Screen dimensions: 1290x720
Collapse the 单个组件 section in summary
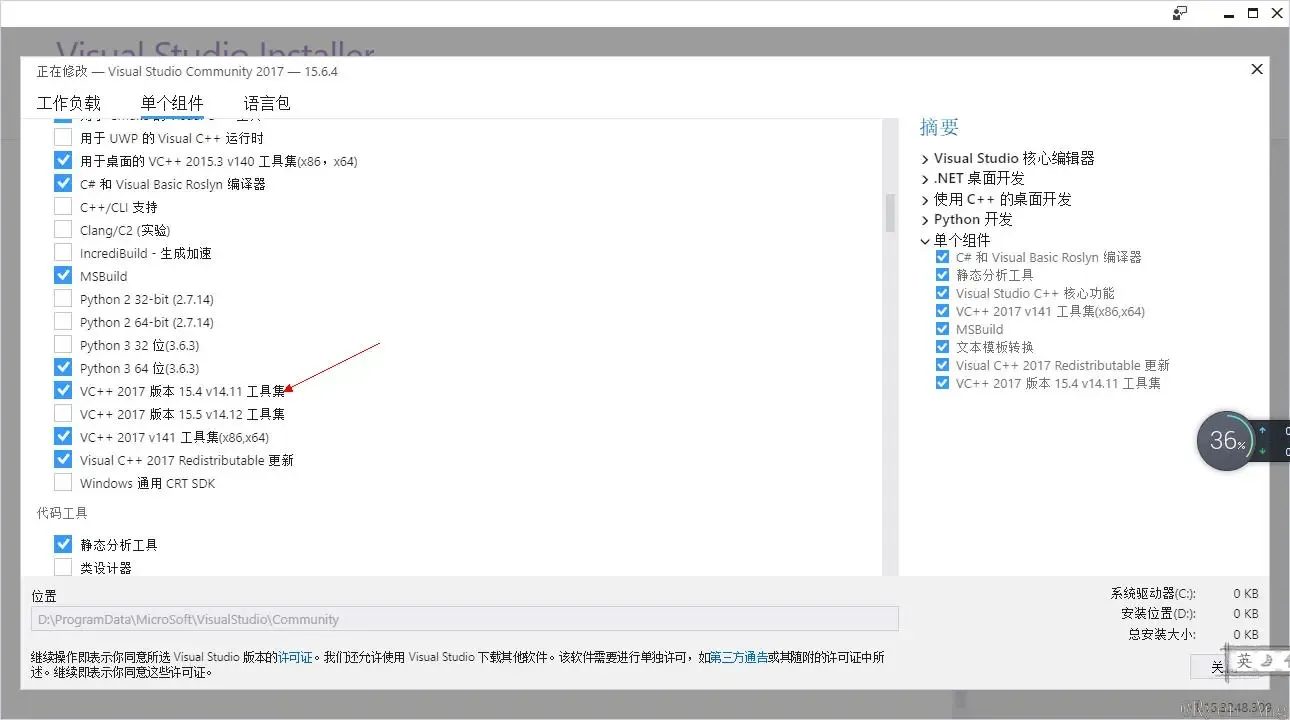[x=925, y=240]
